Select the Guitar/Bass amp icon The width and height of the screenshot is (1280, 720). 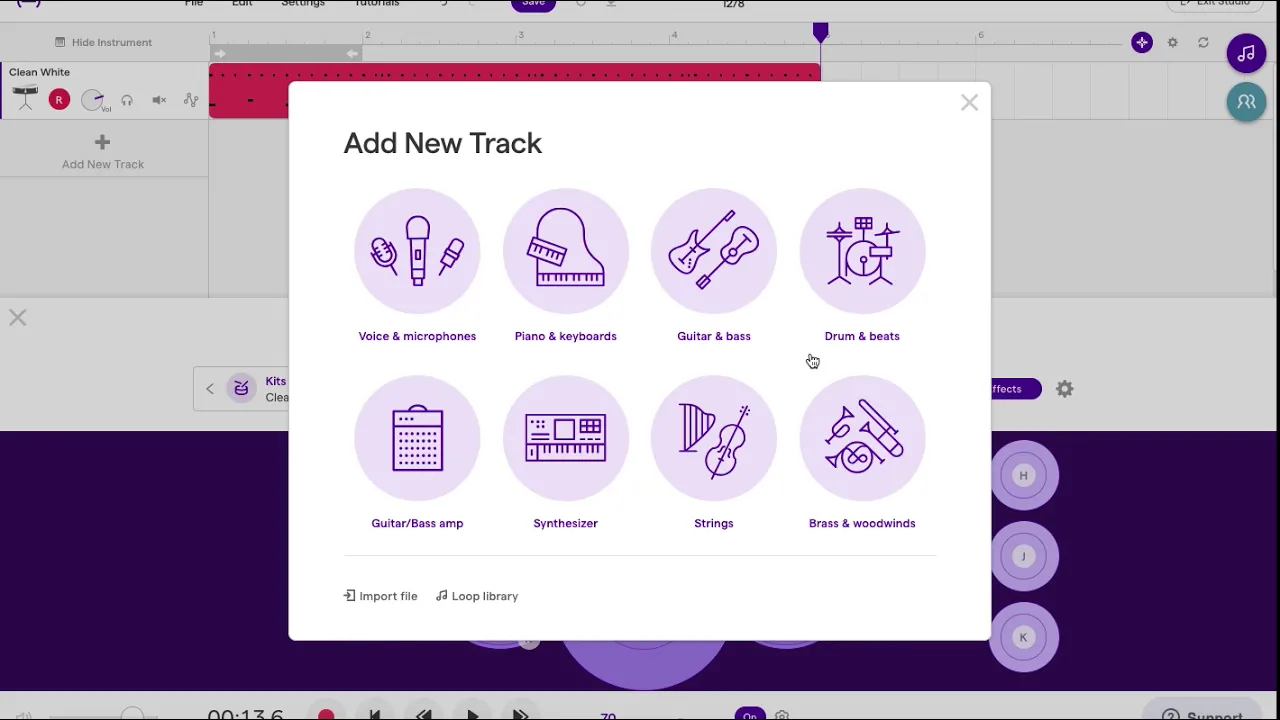coord(417,438)
